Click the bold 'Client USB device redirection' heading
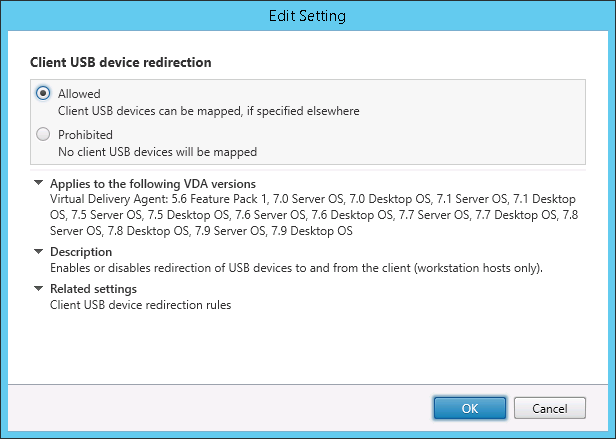 pyautogui.click(x=121, y=61)
